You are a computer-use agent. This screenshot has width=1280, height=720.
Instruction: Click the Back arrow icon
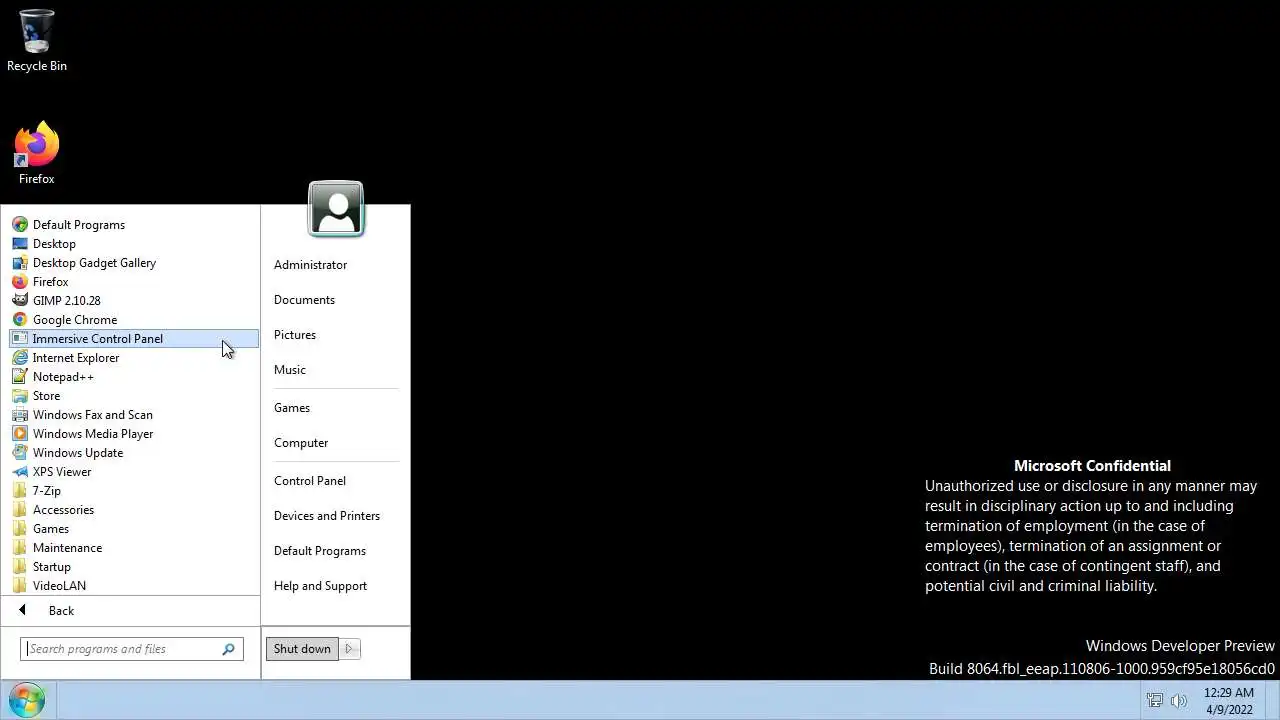pyautogui.click(x=22, y=611)
